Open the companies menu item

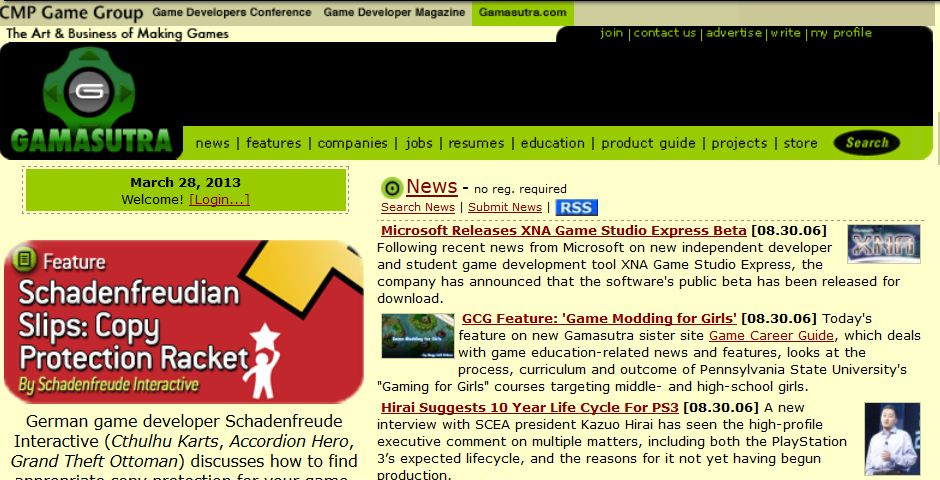click(352, 143)
